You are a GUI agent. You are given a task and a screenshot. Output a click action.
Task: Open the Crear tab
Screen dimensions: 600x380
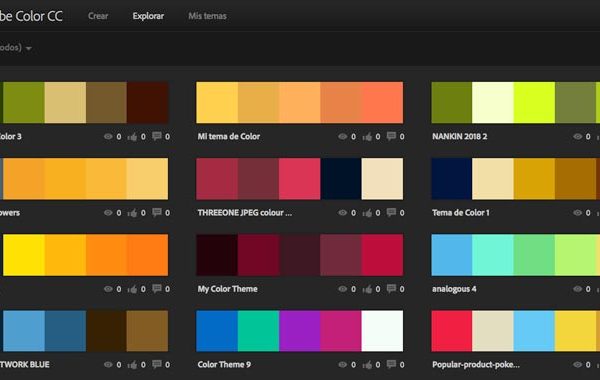click(x=98, y=16)
